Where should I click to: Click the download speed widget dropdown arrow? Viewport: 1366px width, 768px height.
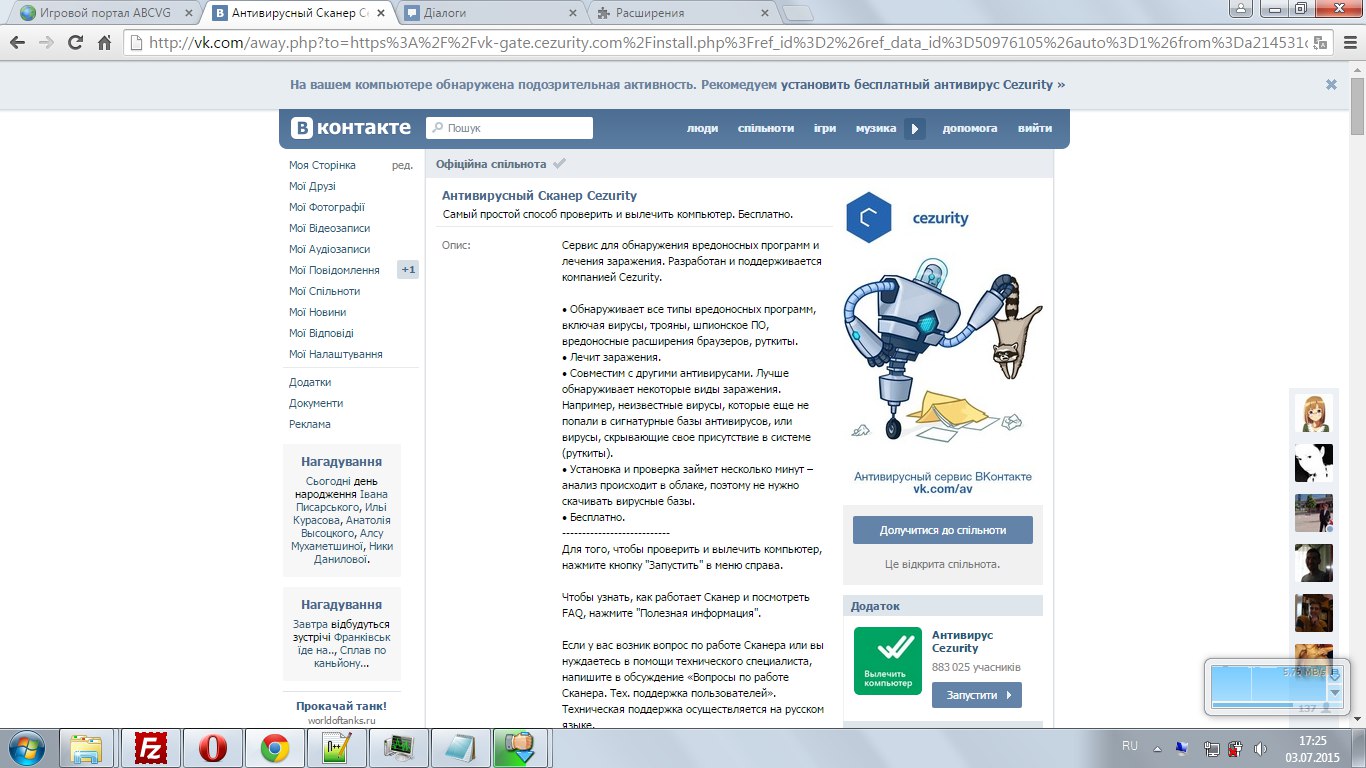1334,692
